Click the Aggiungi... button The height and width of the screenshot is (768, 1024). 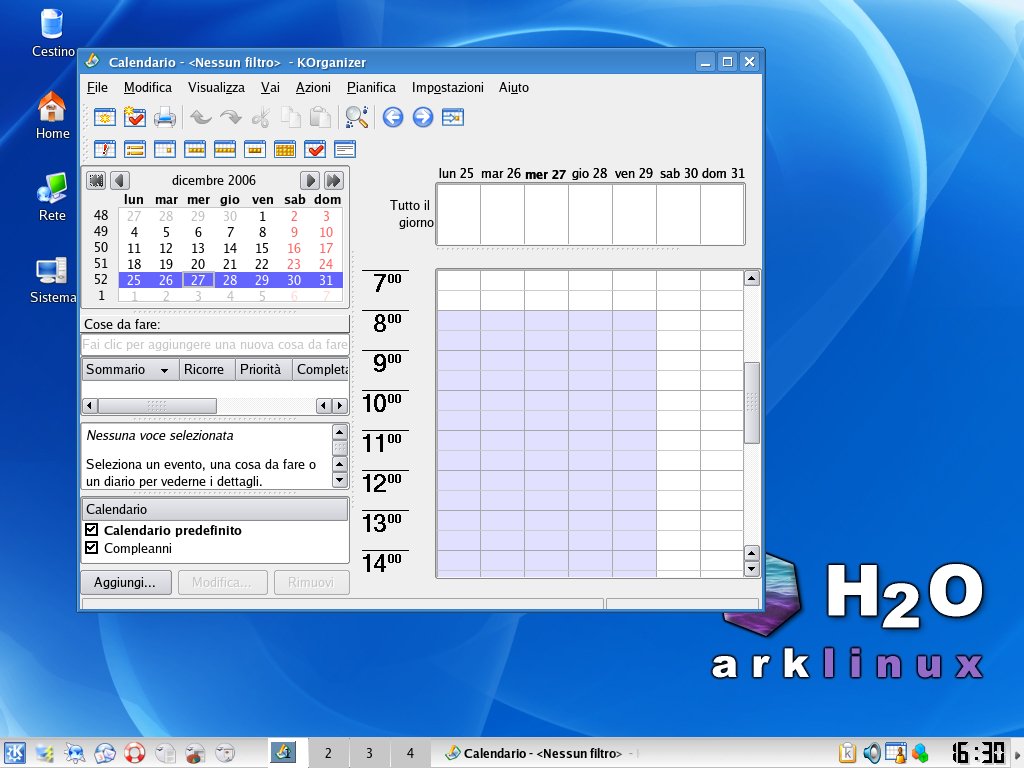click(126, 583)
